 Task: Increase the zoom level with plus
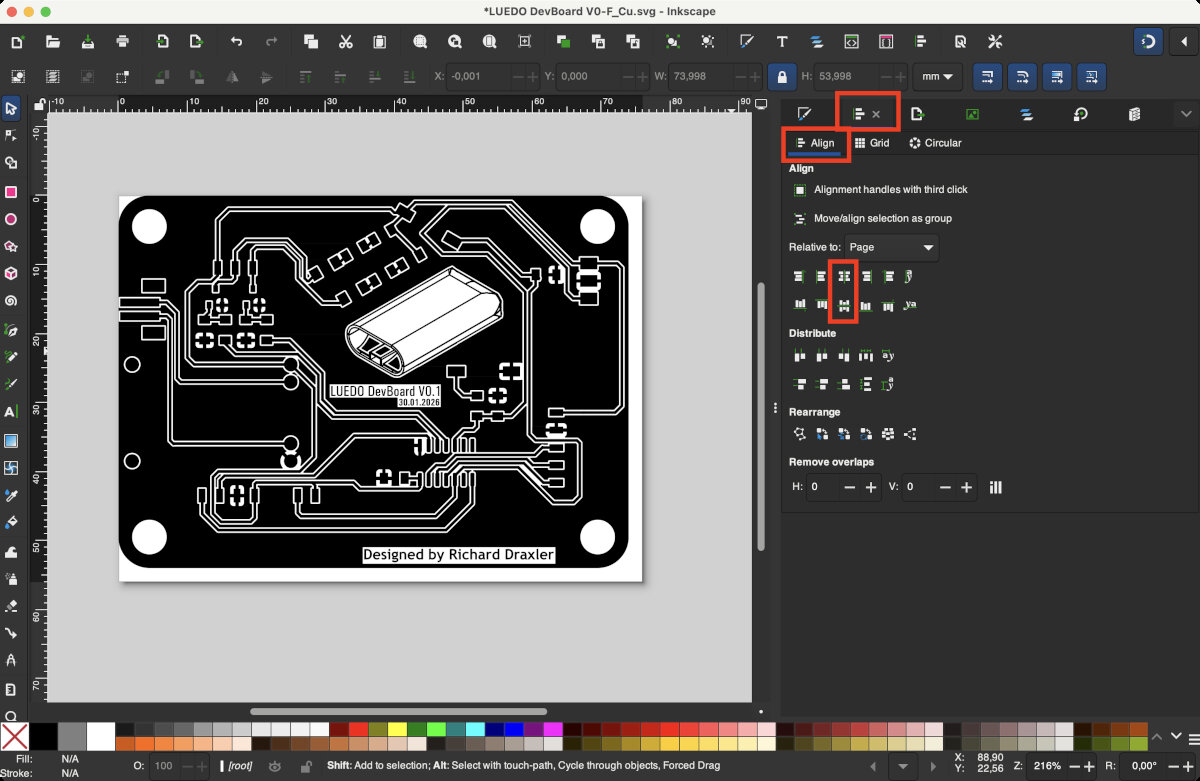1090,766
